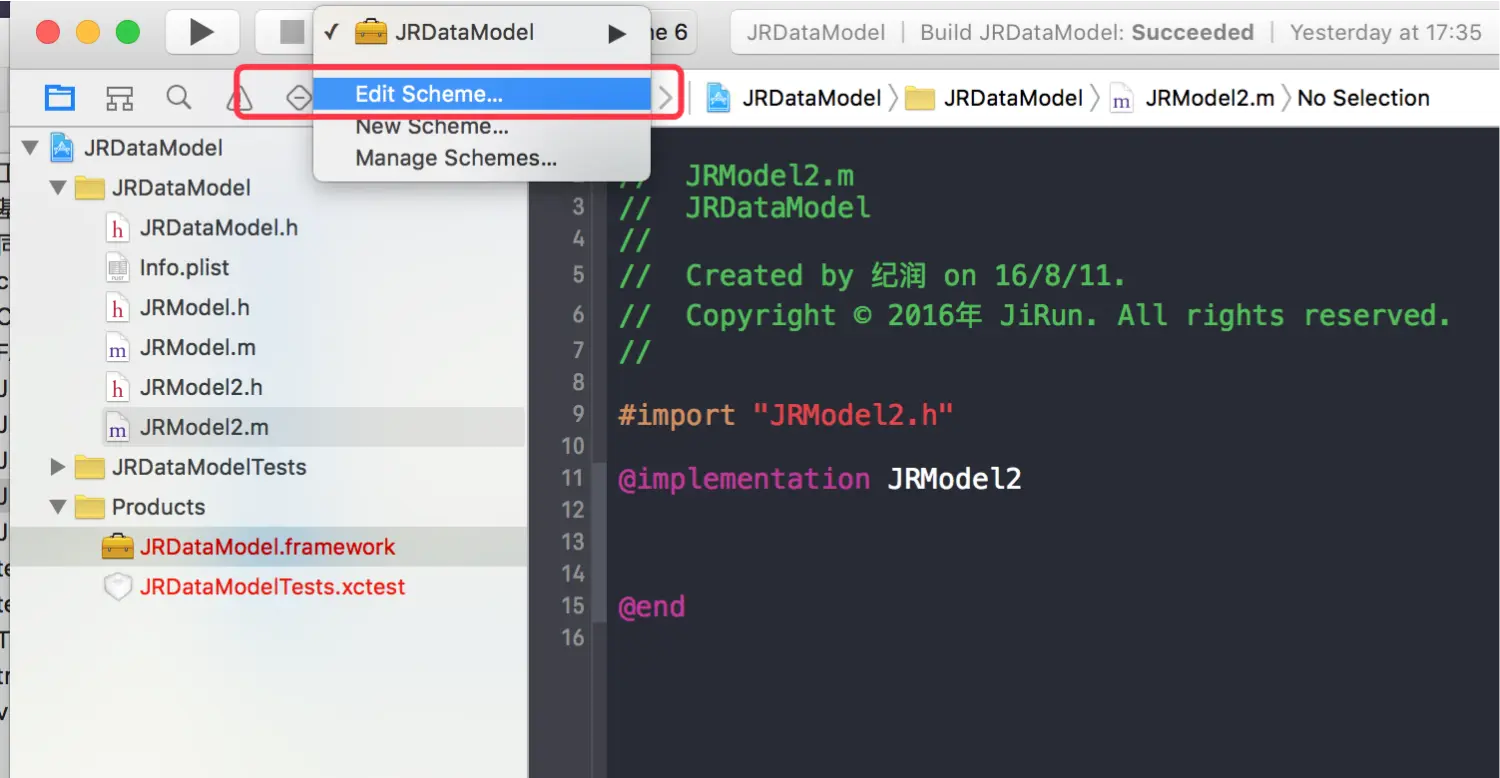Click the Created by comment line
The image size is (1500, 778).
click(874, 276)
